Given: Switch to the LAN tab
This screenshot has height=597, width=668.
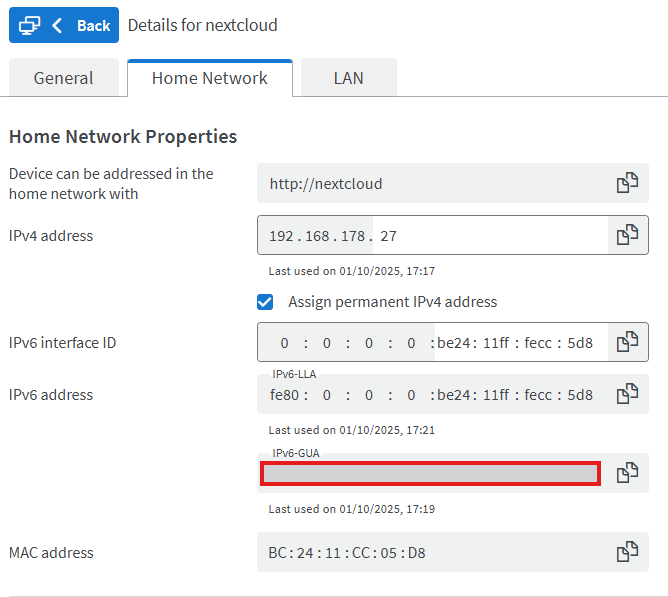Looking at the screenshot, I should (x=348, y=78).
